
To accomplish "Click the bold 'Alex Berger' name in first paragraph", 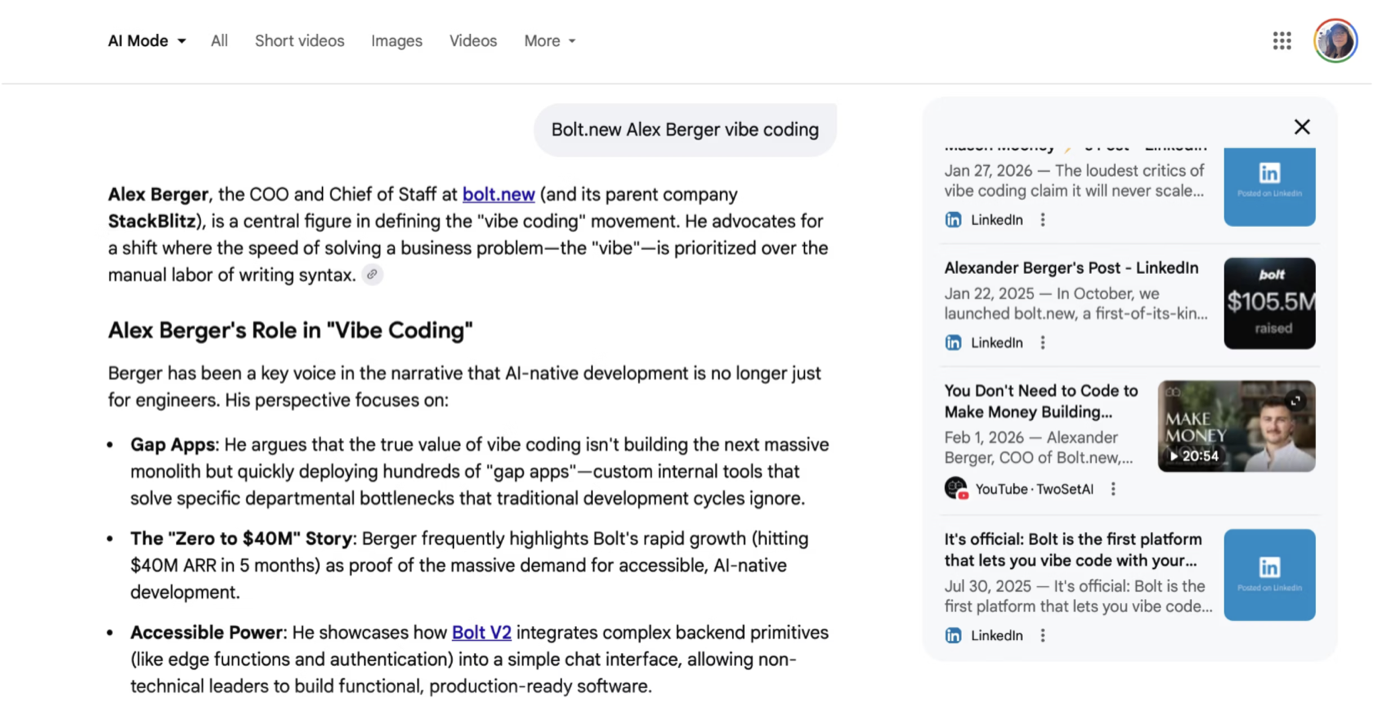I will coord(158,194).
